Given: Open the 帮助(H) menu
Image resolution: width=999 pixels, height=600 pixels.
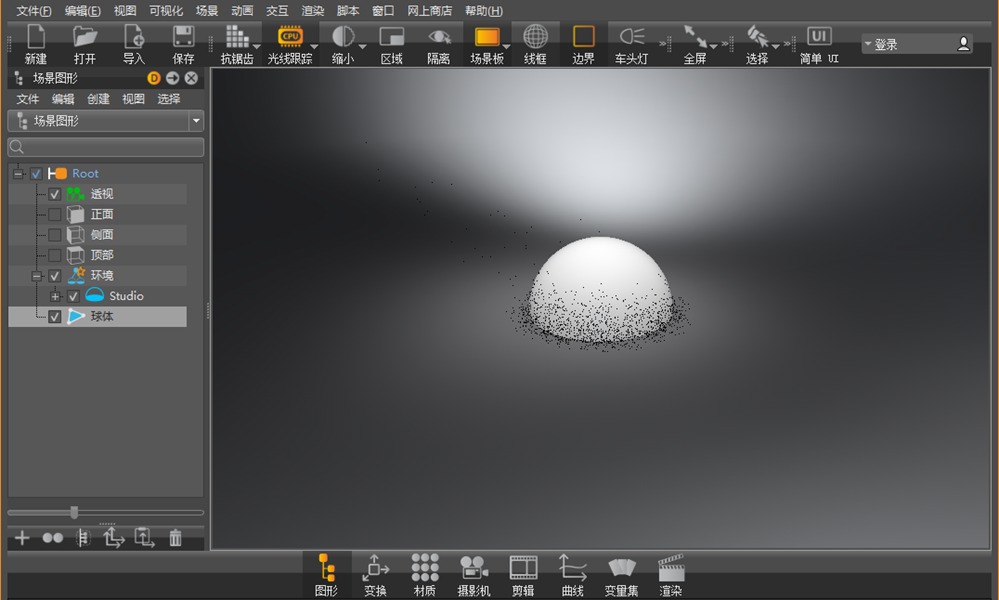Looking at the screenshot, I should click(x=484, y=11).
